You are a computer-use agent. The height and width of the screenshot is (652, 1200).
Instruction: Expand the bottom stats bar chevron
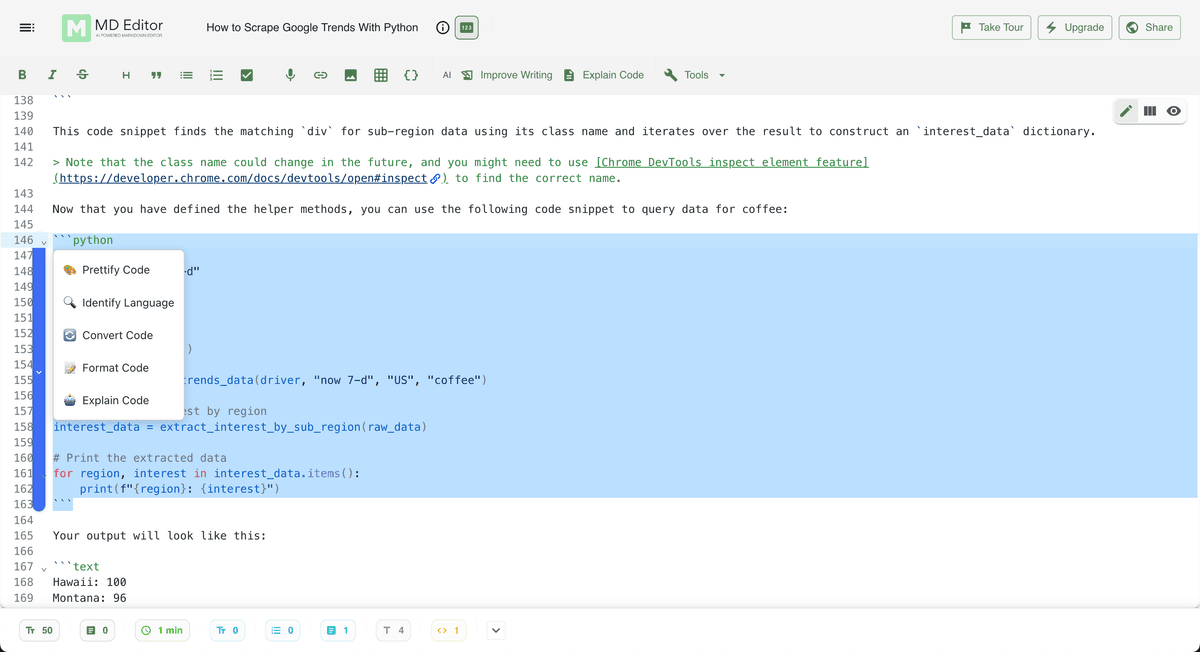[x=496, y=630]
